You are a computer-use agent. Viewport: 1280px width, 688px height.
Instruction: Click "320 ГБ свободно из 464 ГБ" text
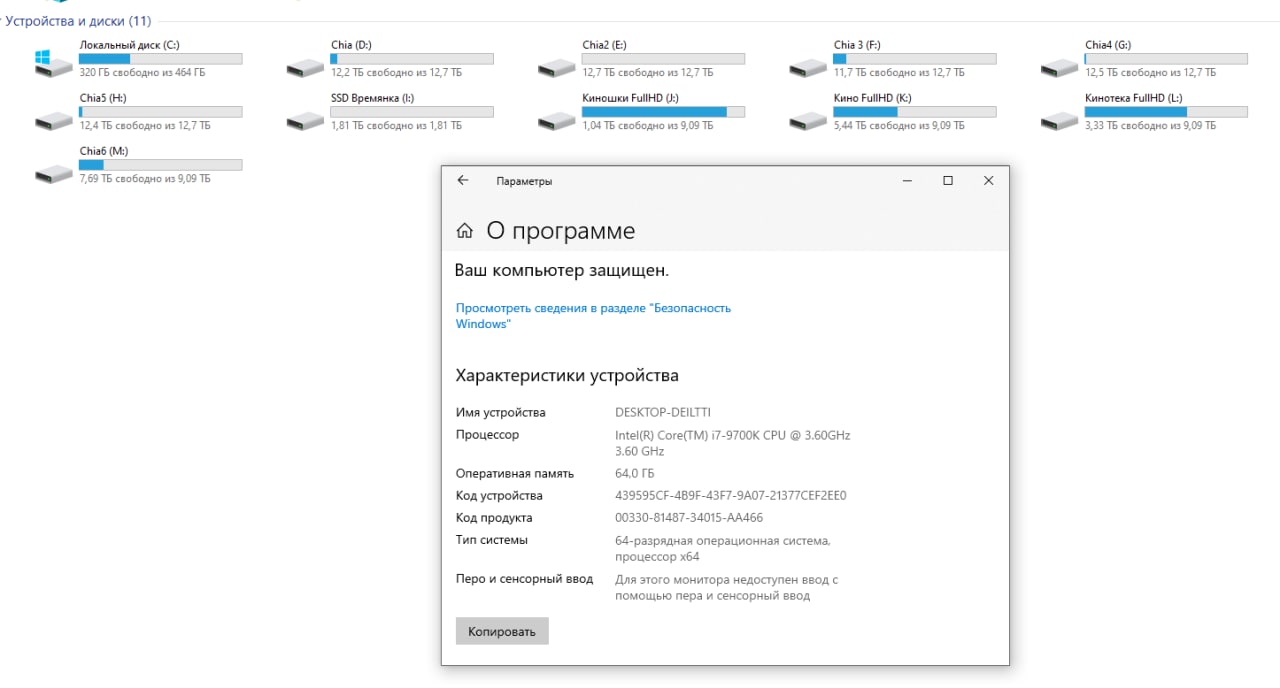(x=142, y=73)
